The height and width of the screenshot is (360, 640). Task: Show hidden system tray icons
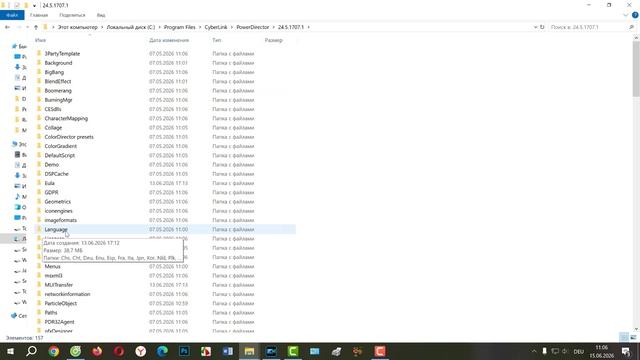(534, 351)
